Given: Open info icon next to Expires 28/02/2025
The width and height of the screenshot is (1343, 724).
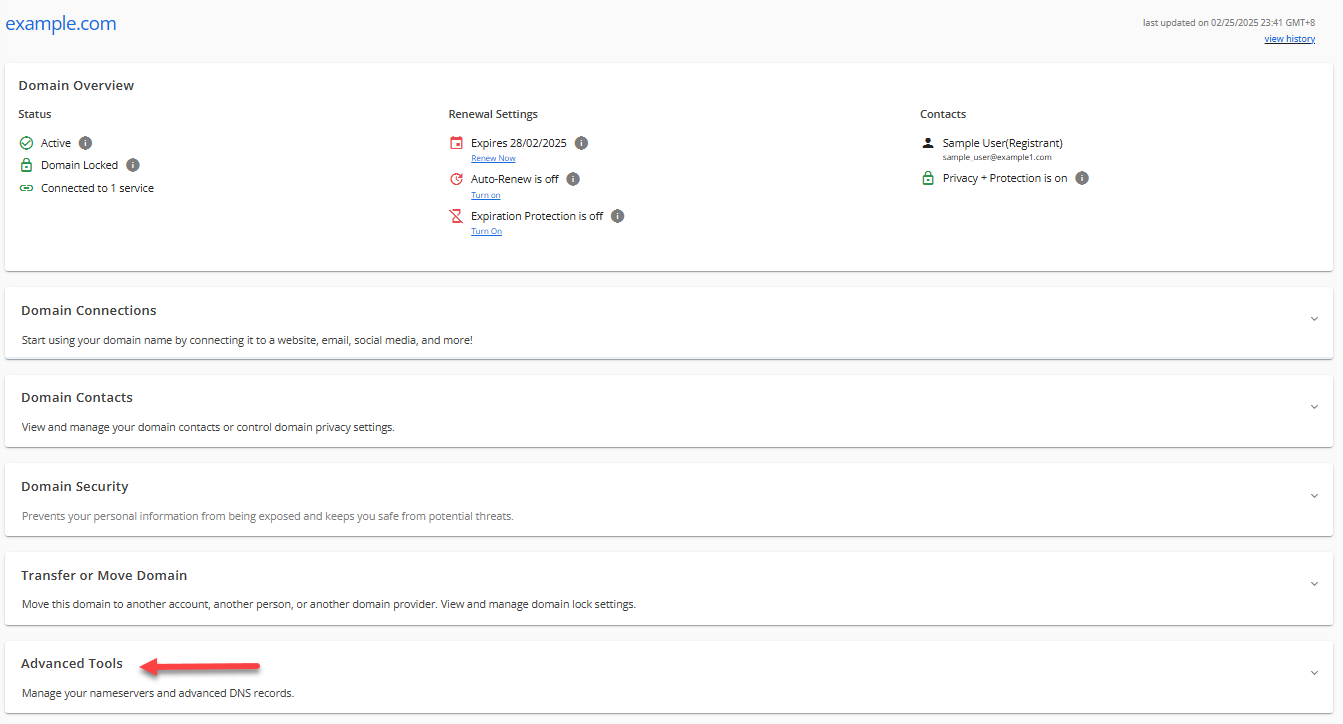Looking at the screenshot, I should pyautogui.click(x=581, y=143).
